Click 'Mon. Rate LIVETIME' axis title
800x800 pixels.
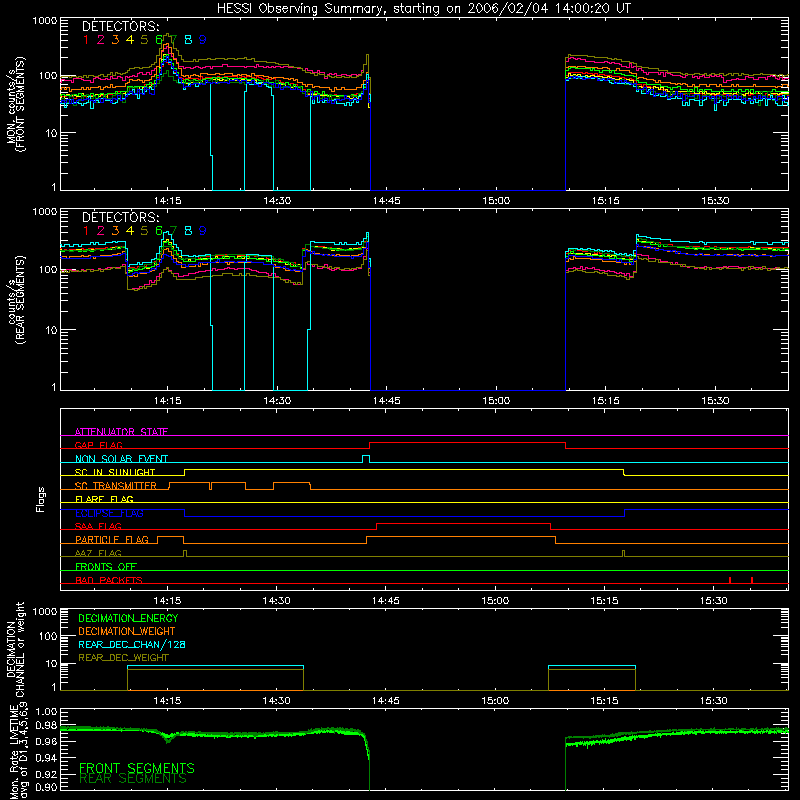(x=15, y=751)
